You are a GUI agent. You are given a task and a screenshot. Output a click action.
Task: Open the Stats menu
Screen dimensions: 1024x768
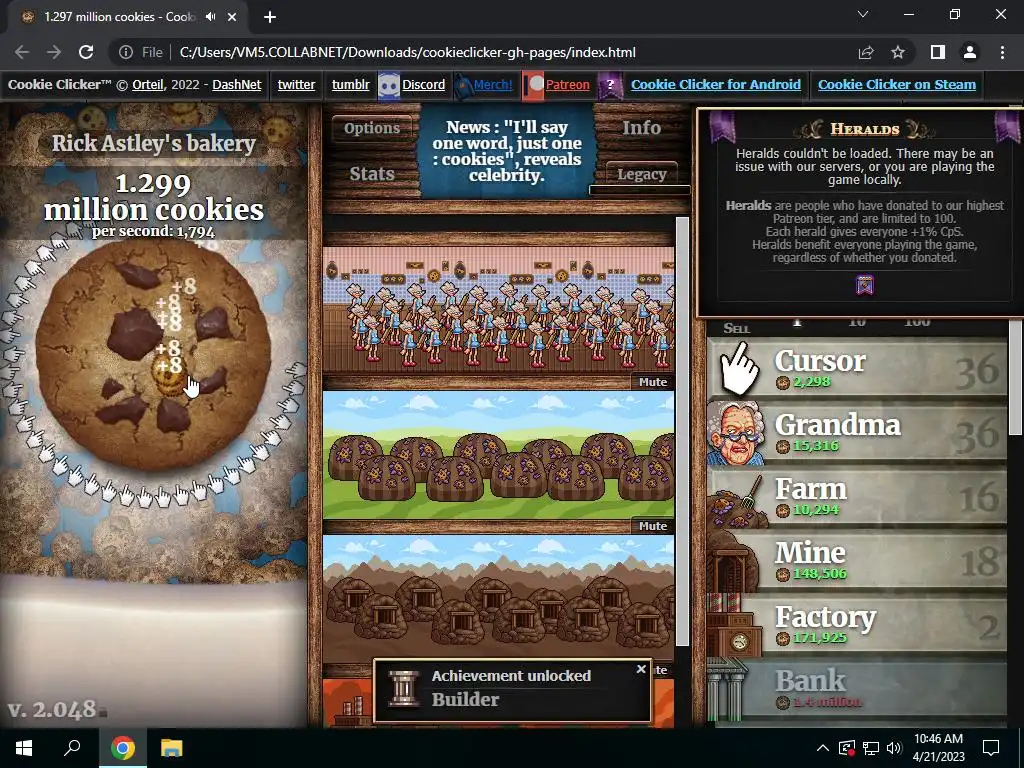pos(372,174)
